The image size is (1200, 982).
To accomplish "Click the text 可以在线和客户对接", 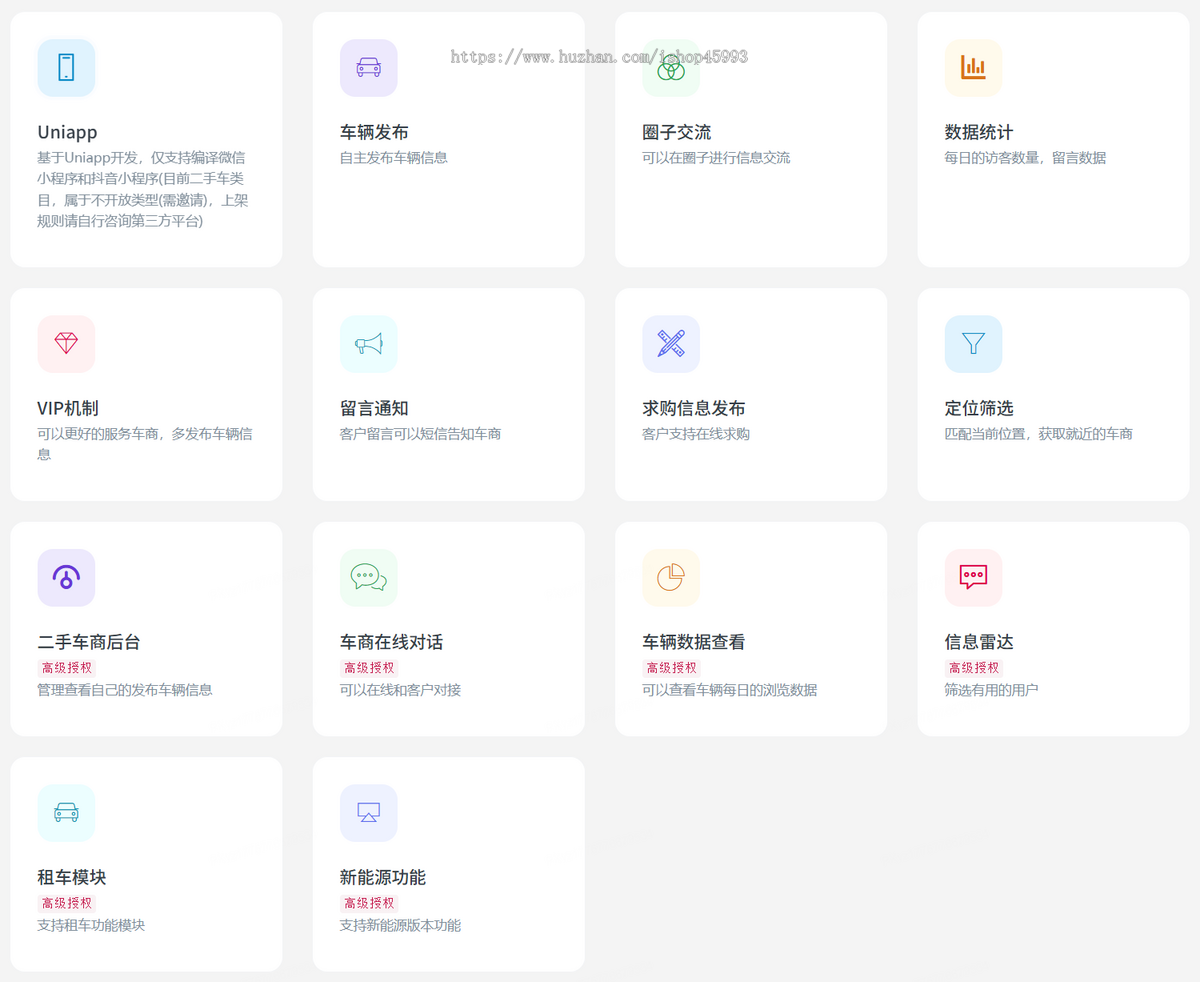I will pyautogui.click(x=400, y=689).
